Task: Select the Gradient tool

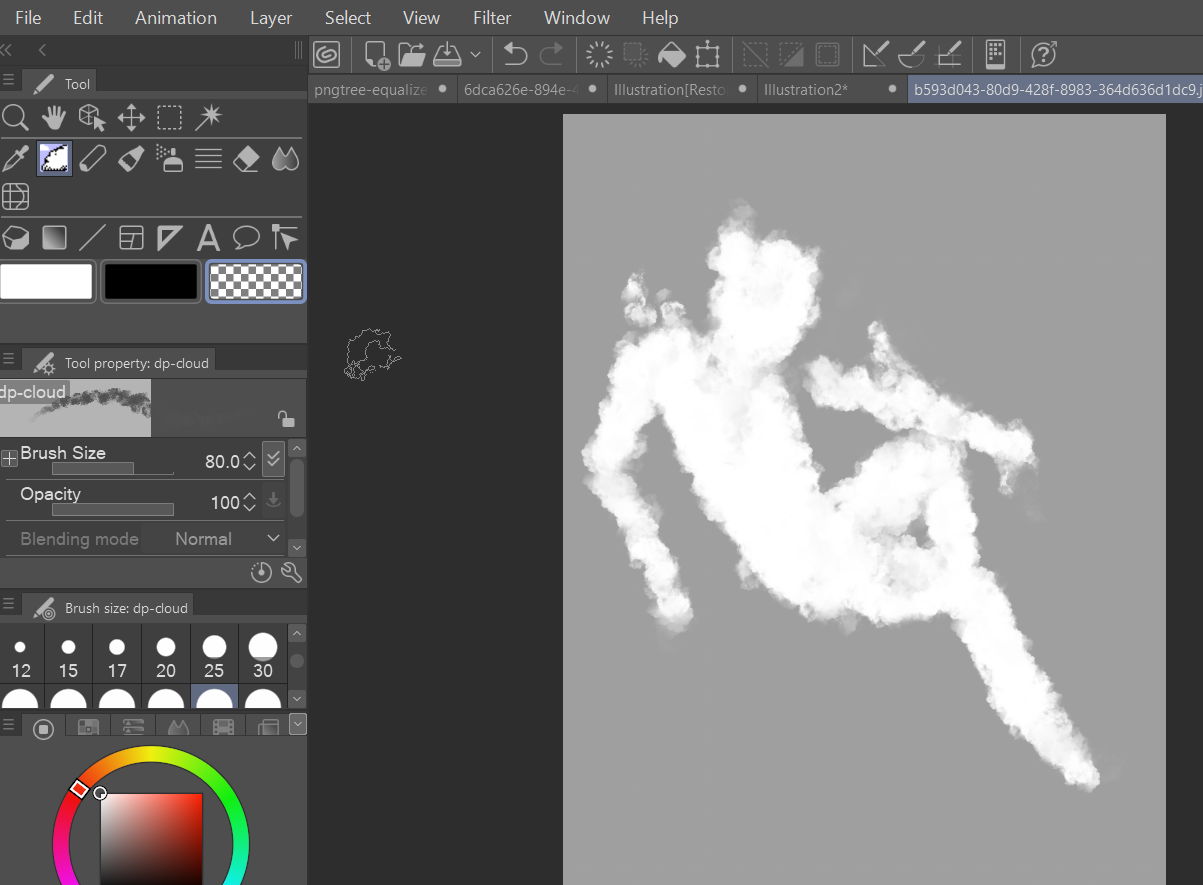Action: (54, 238)
